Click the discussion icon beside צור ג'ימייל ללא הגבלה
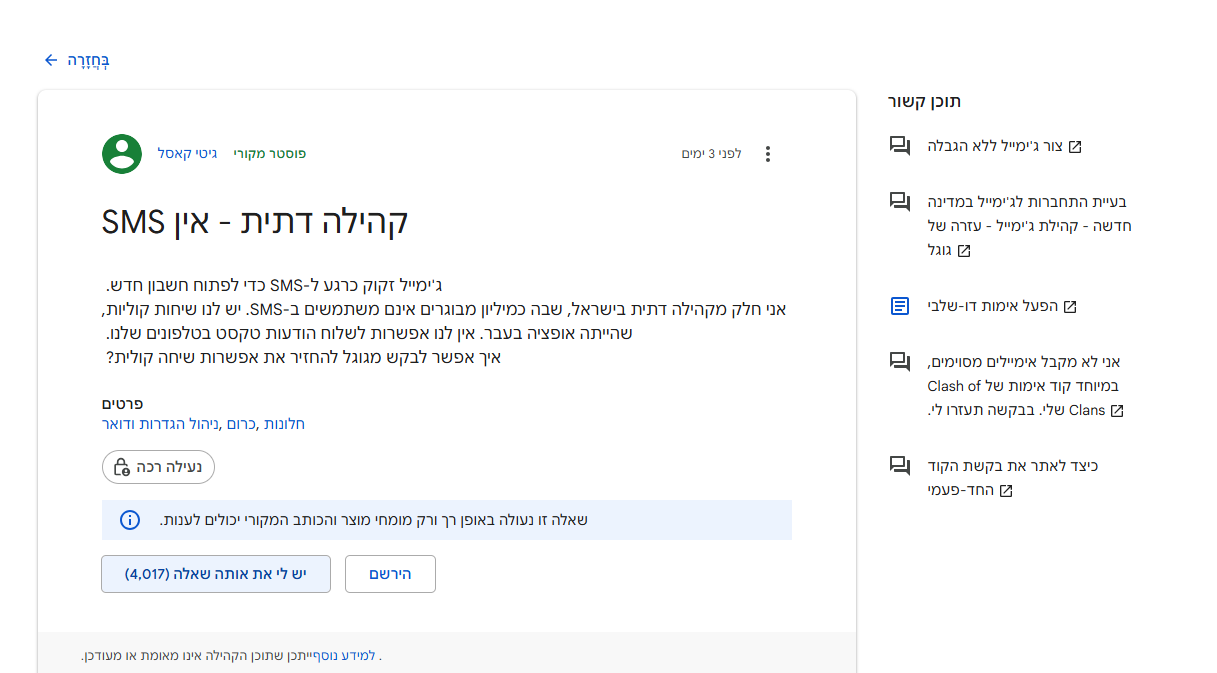 [x=900, y=146]
